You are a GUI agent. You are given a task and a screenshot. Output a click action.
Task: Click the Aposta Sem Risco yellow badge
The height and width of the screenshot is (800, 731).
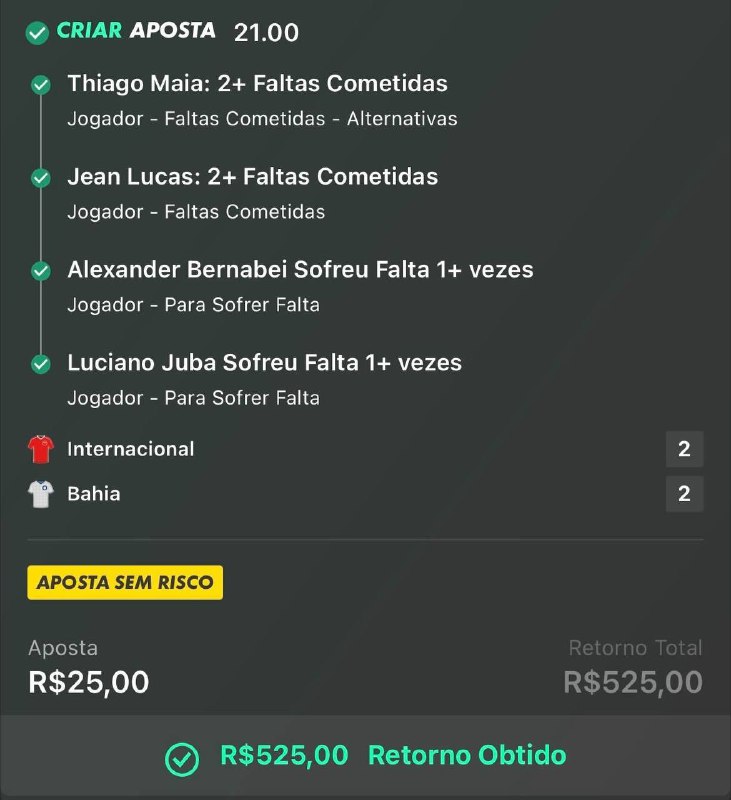click(x=125, y=582)
